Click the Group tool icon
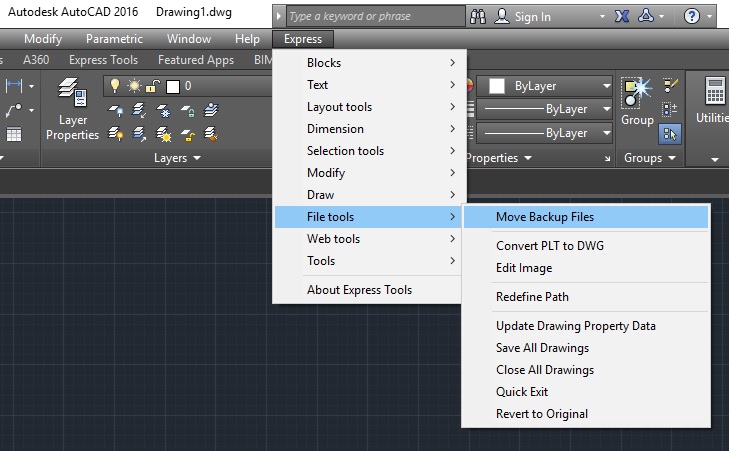Image resolution: width=729 pixels, height=451 pixels. 637,101
